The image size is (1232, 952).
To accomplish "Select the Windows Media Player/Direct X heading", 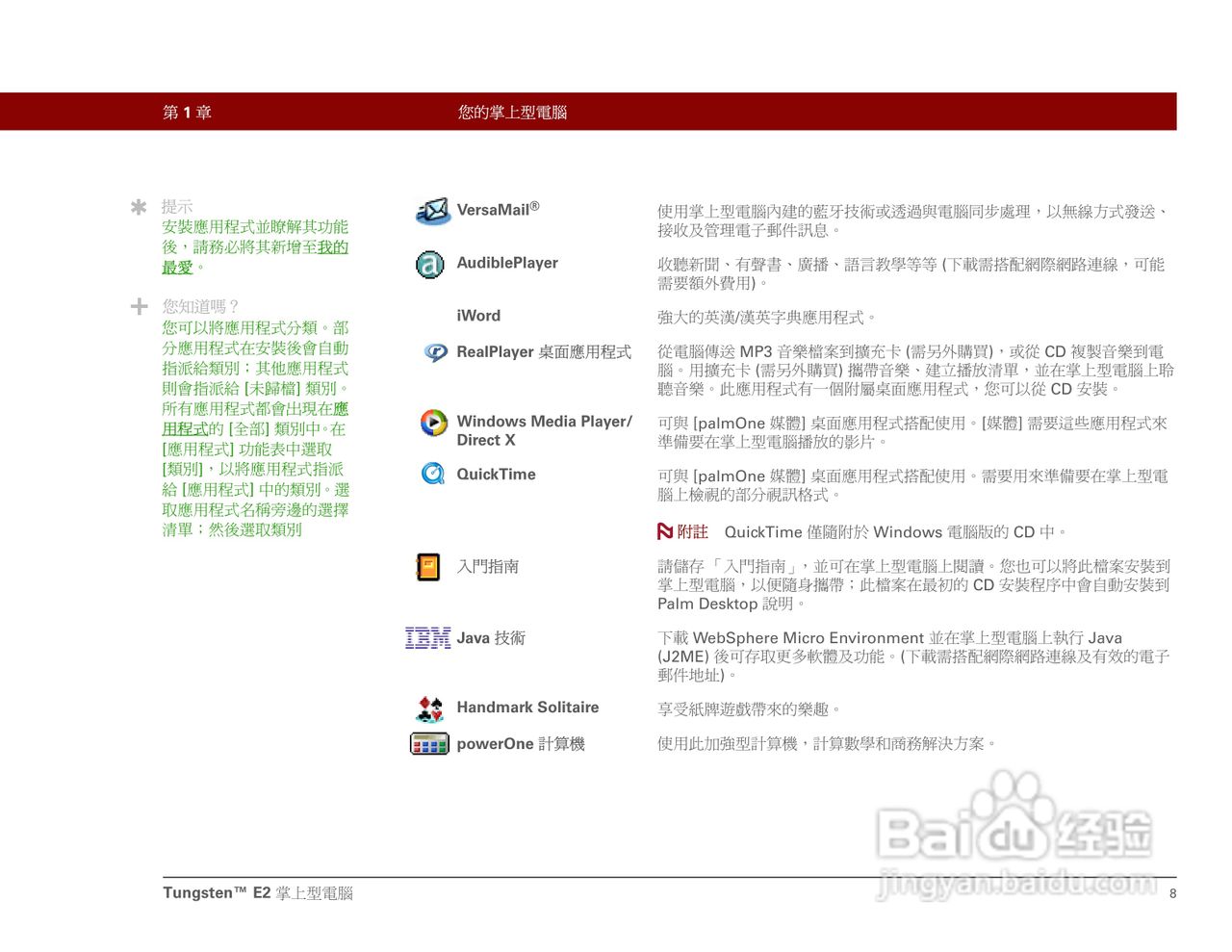I will tap(545, 431).
